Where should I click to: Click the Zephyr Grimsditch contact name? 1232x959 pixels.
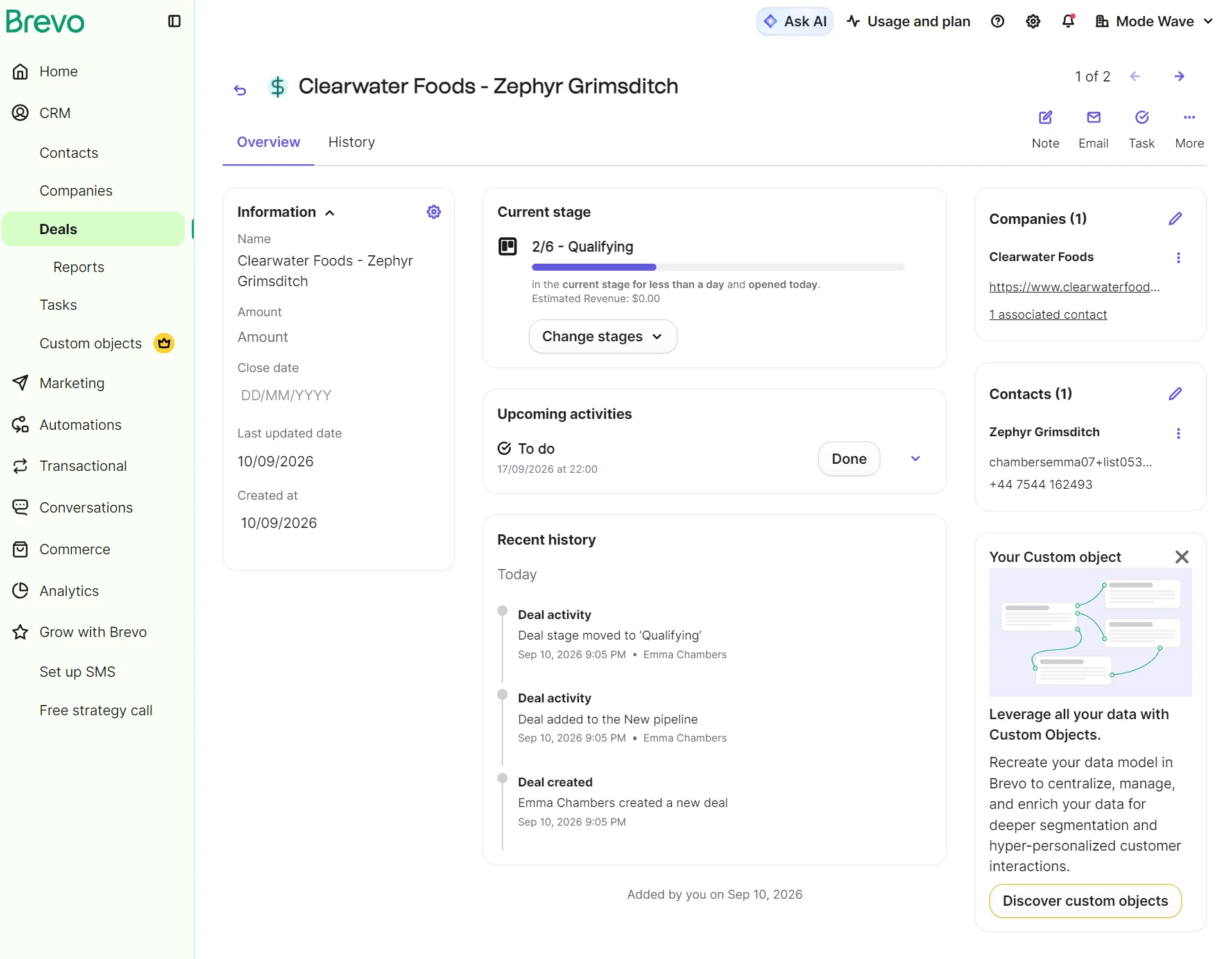(x=1044, y=432)
